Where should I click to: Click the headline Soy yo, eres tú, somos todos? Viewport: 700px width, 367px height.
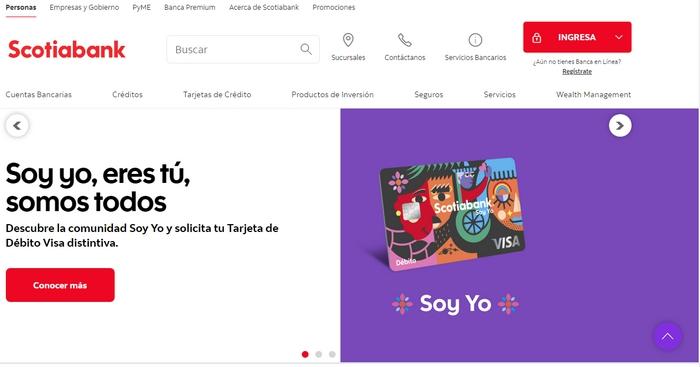point(98,188)
